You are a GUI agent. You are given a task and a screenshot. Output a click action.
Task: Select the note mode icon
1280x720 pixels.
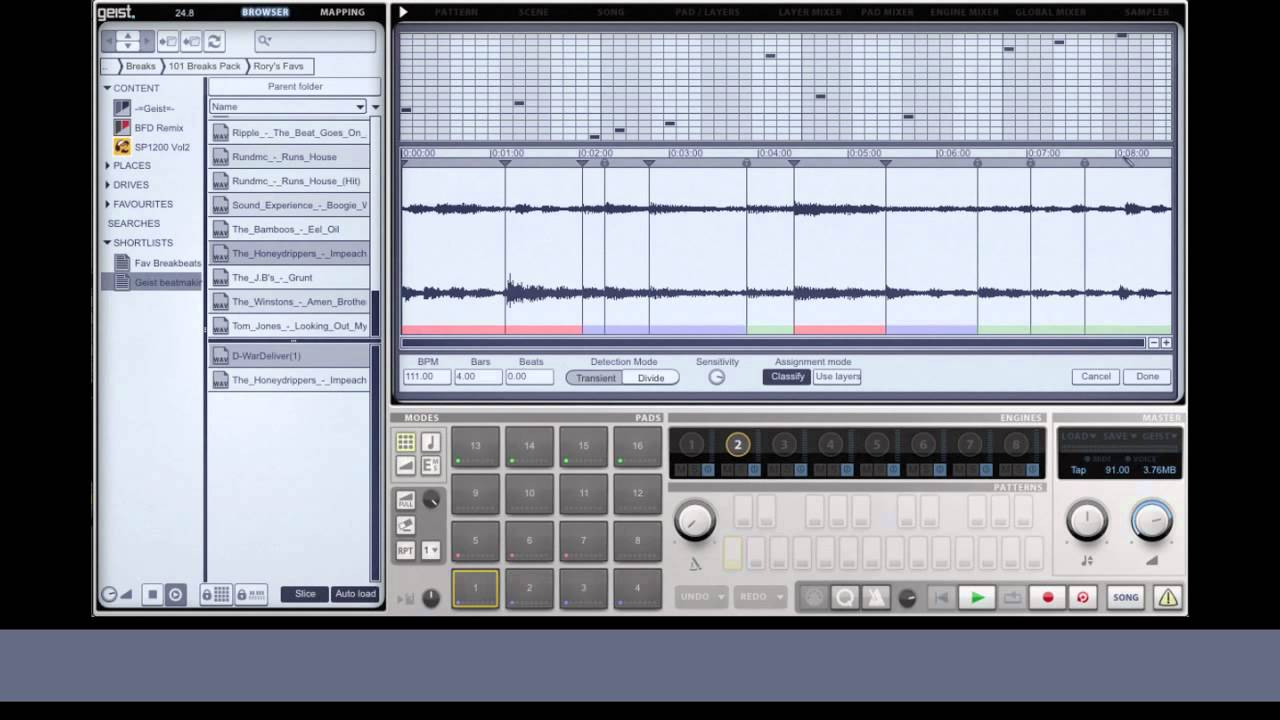pos(431,442)
